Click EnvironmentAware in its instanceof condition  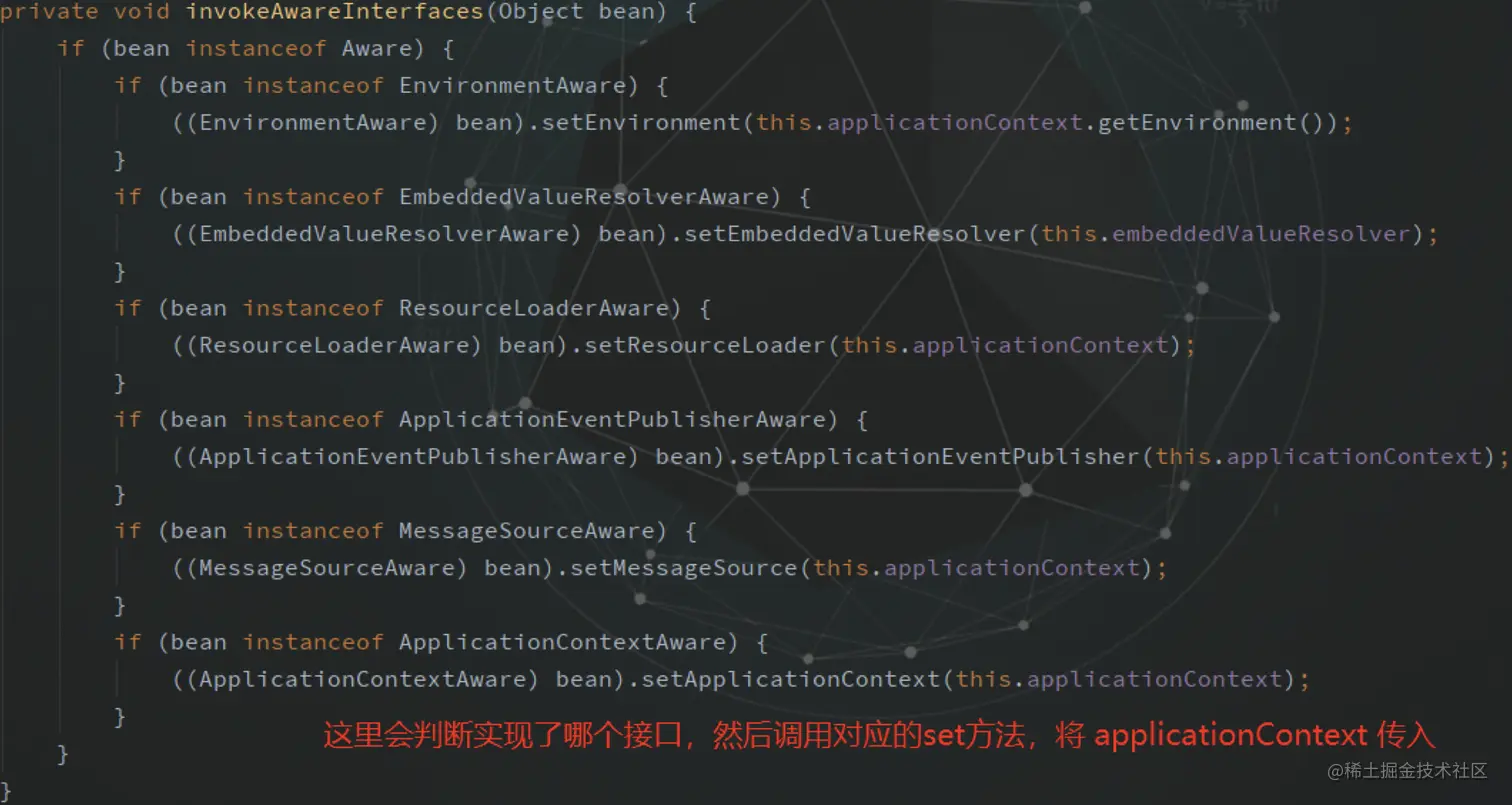(x=513, y=86)
